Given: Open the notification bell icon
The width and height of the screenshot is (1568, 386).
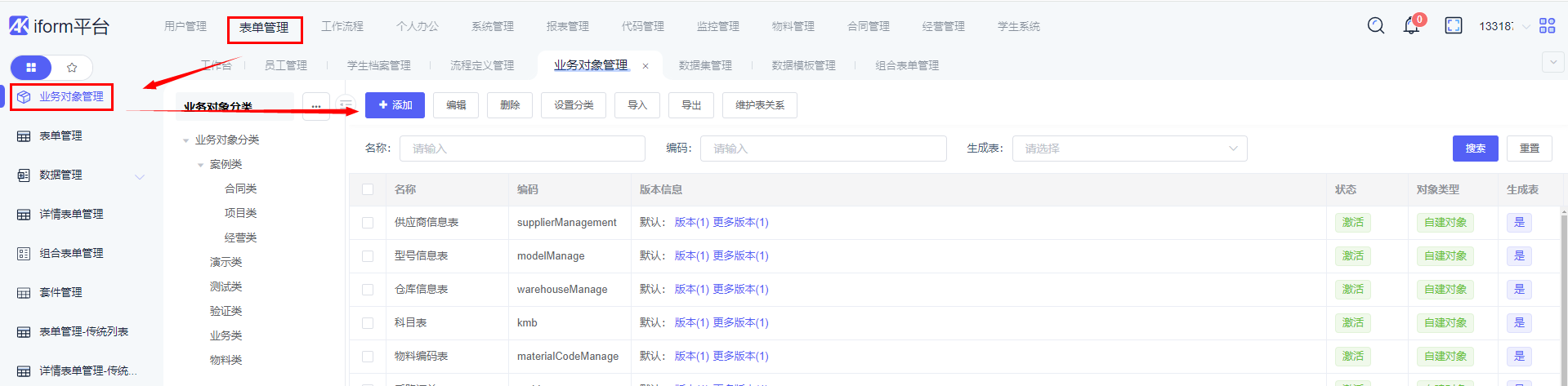Looking at the screenshot, I should click(1411, 26).
